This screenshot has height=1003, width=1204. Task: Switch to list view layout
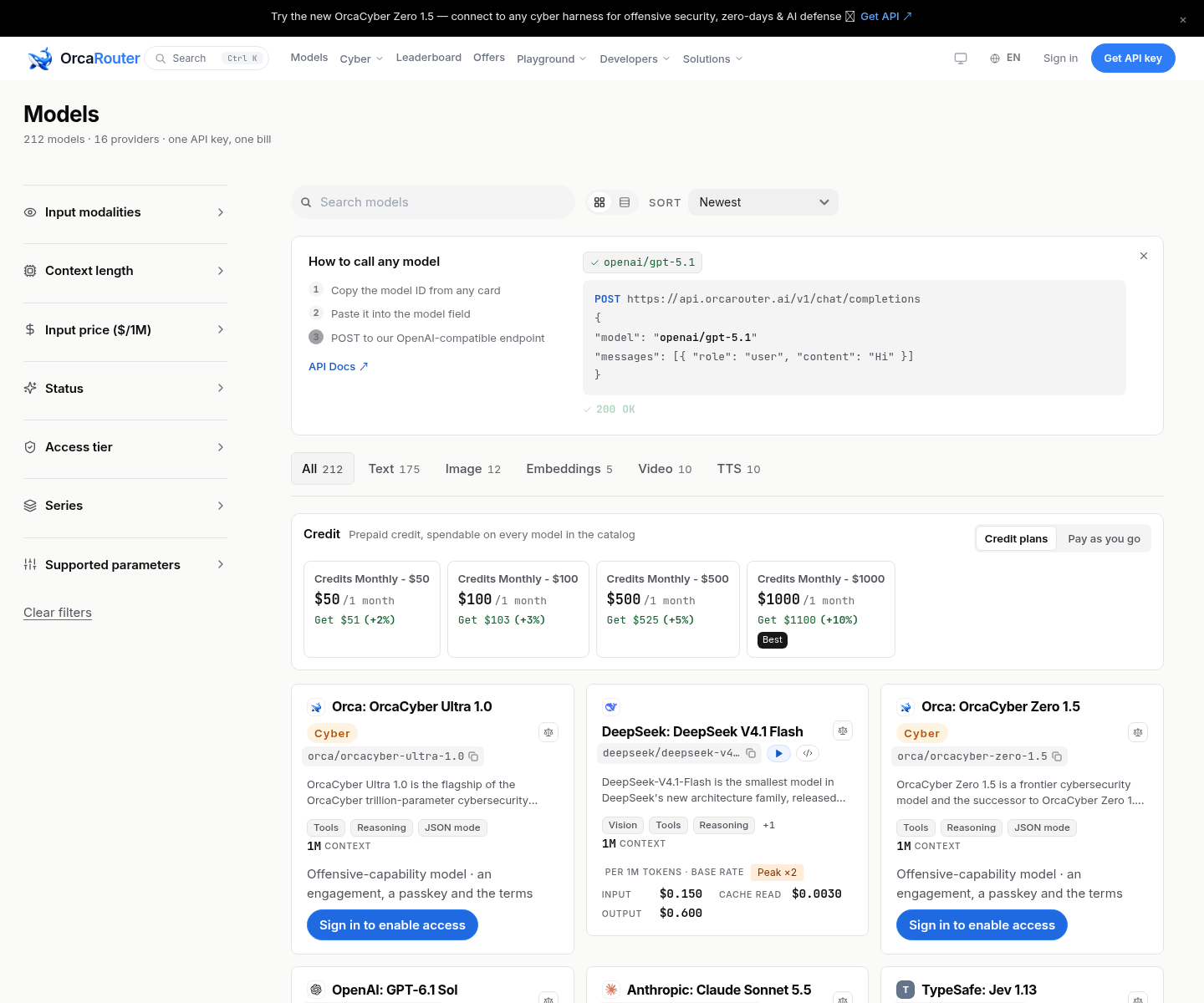coord(625,202)
